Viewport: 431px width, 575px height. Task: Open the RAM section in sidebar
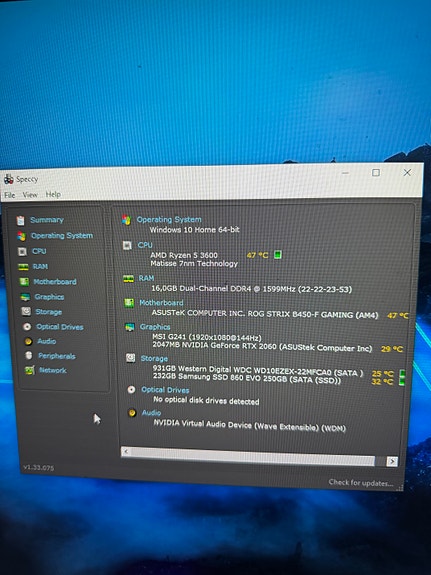point(40,267)
